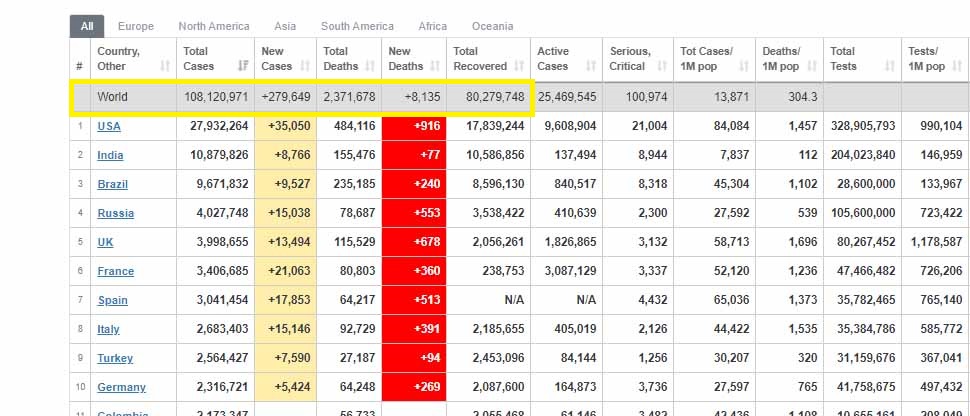
Task: Click India total cases 10,879,826 cell
Action: tap(215, 155)
